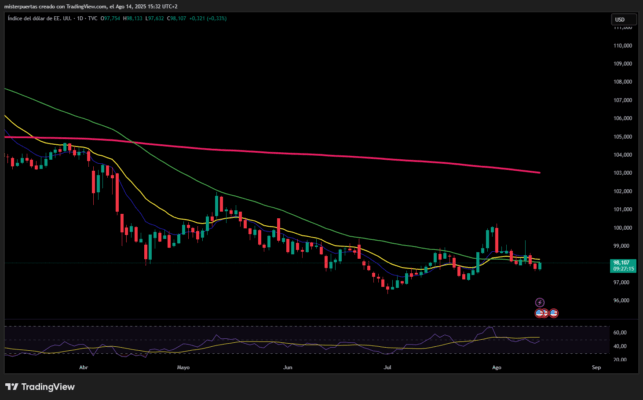Select the Ago marker on the time axis
The image size is (643, 400).
coord(497,368)
